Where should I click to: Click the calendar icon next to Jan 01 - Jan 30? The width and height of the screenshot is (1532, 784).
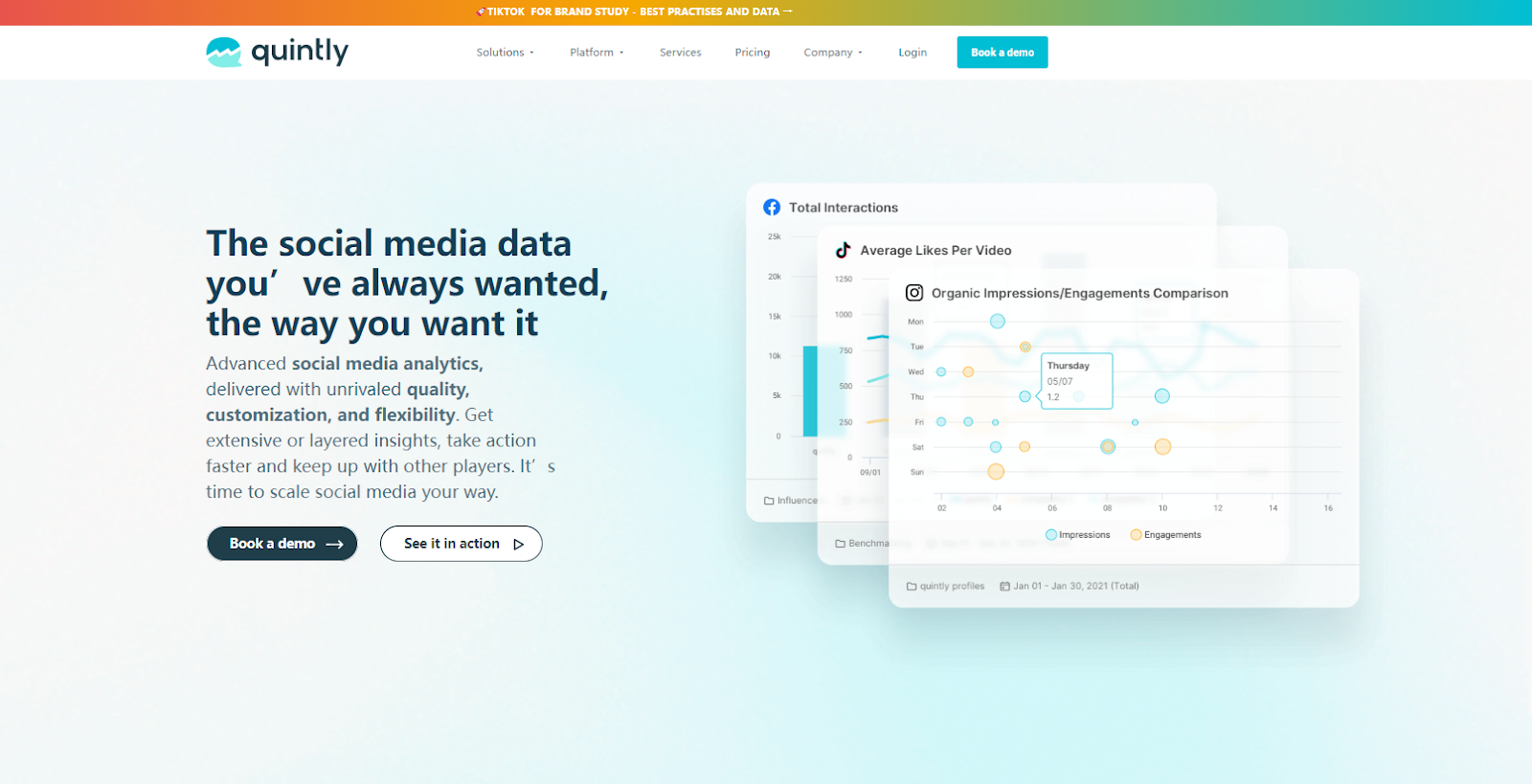(x=1004, y=586)
